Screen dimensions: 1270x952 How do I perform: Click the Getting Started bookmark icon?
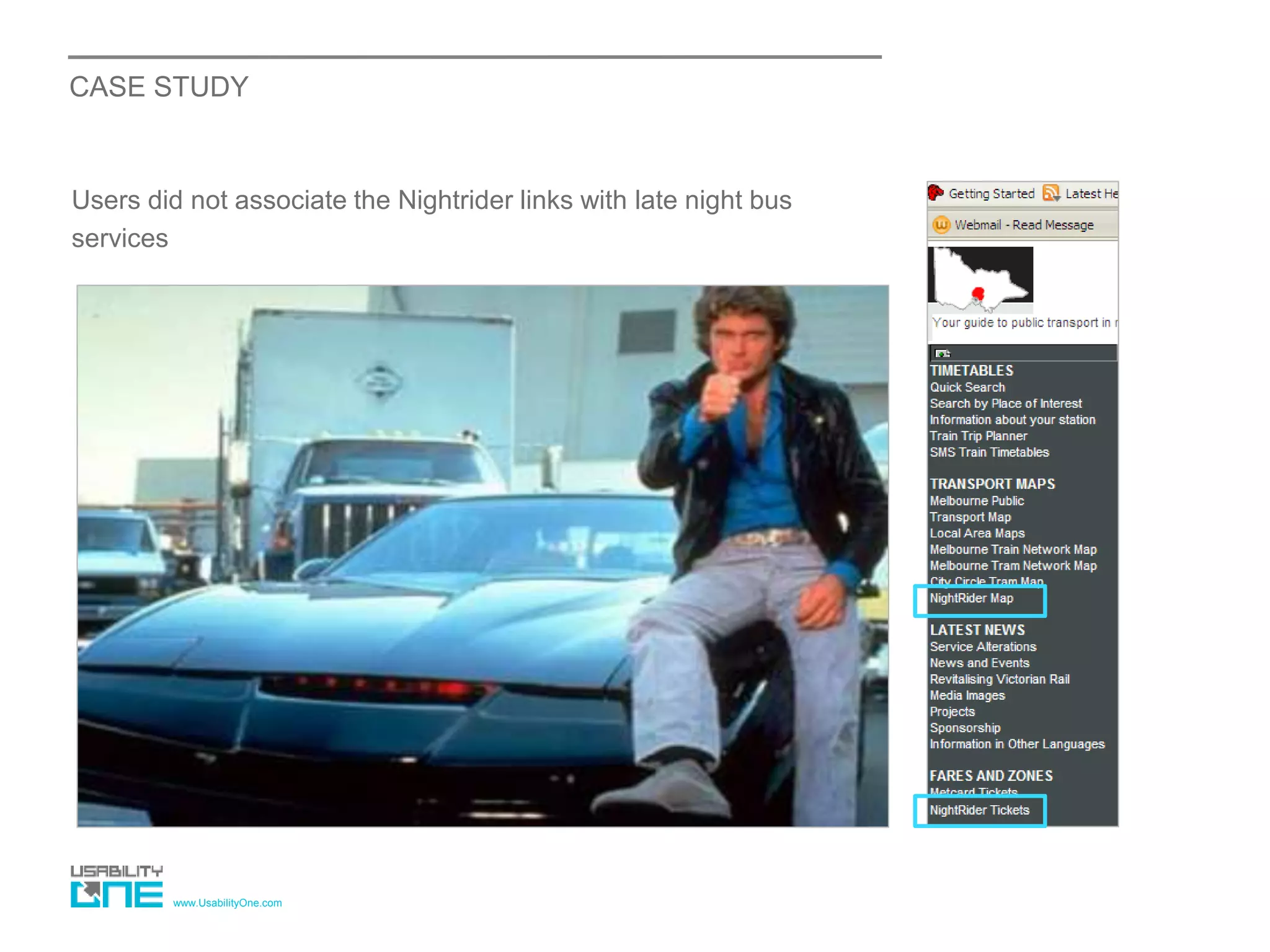point(936,193)
